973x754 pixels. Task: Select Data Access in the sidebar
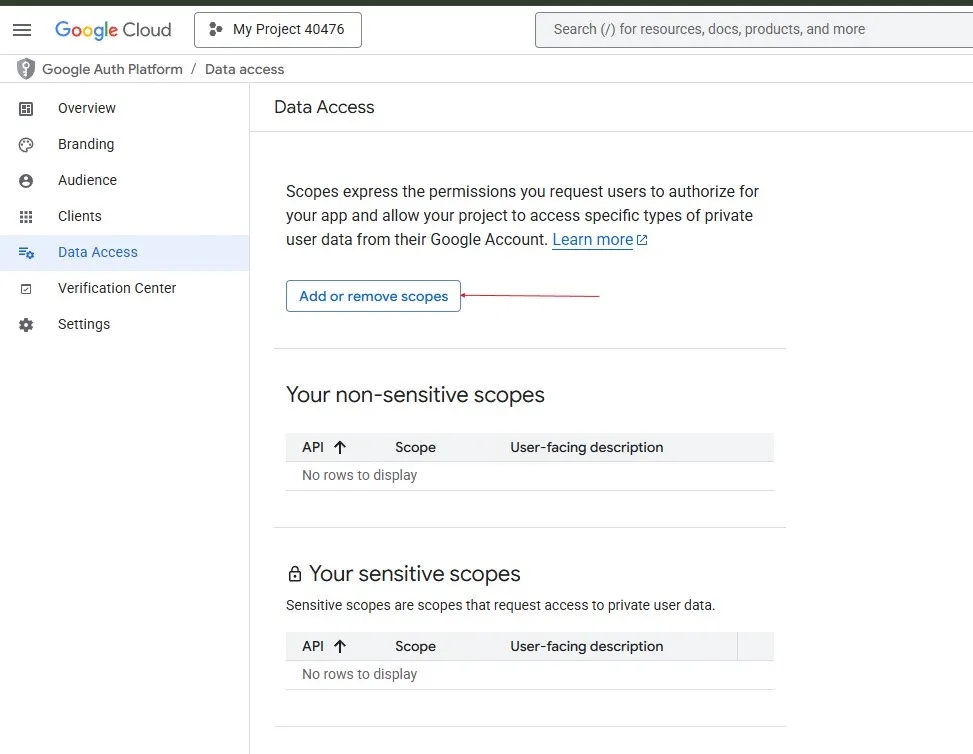click(98, 252)
